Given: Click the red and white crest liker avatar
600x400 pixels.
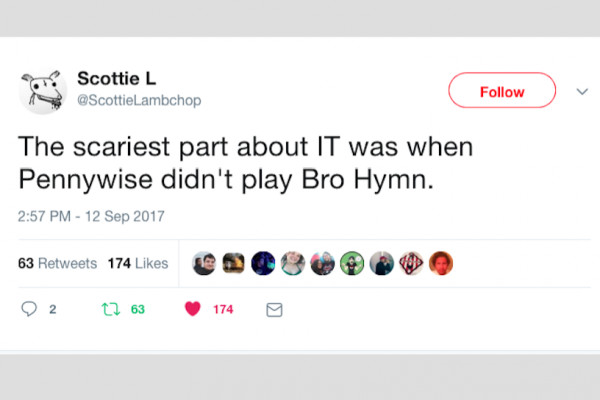Looking at the screenshot, I should 412,263.
